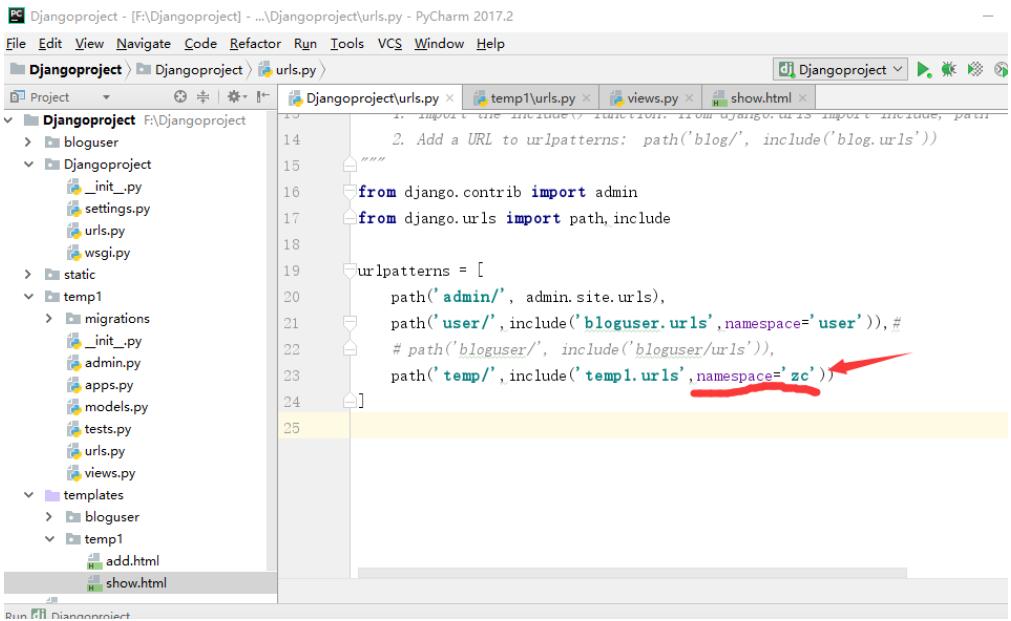Expand the bloguser folder at tree top
This screenshot has width=1011, height=621.
[x=28, y=142]
